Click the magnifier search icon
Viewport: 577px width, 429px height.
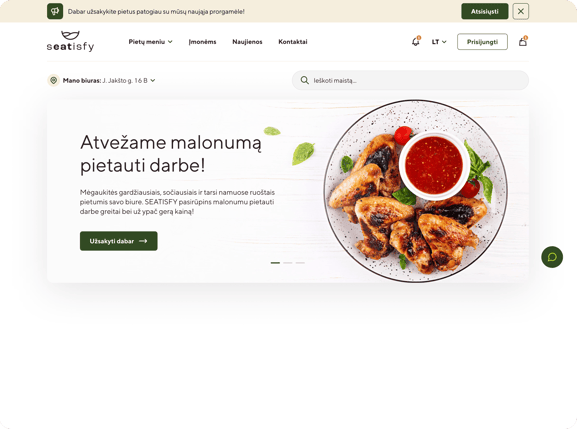click(304, 80)
